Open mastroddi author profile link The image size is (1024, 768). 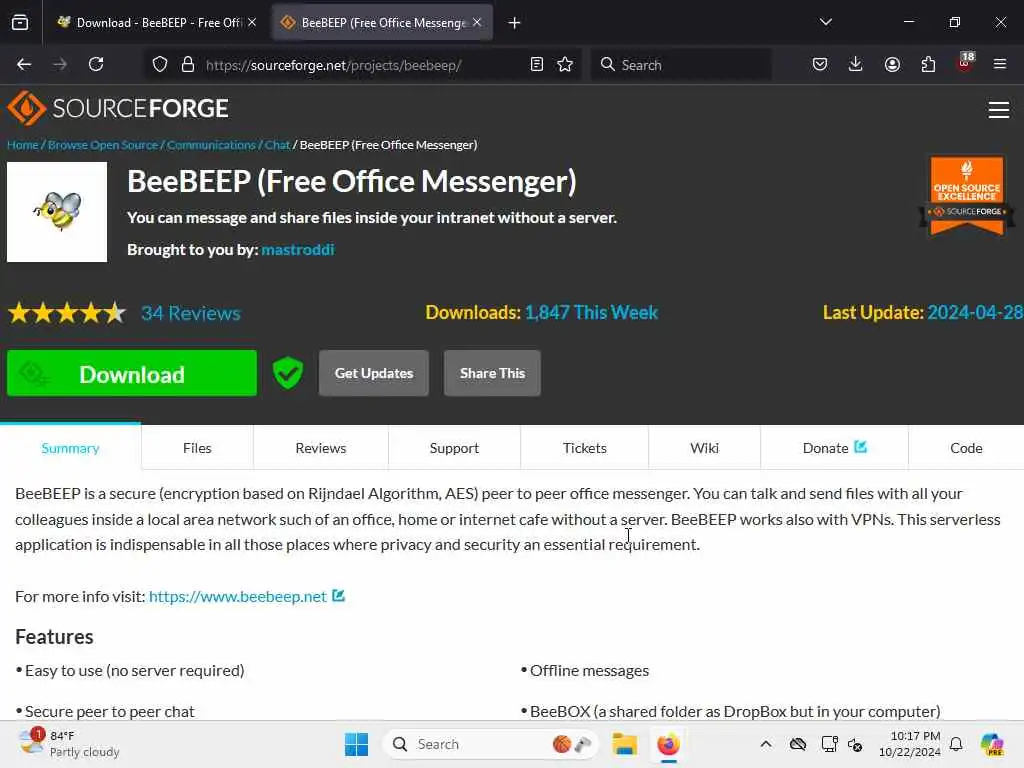click(298, 249)
